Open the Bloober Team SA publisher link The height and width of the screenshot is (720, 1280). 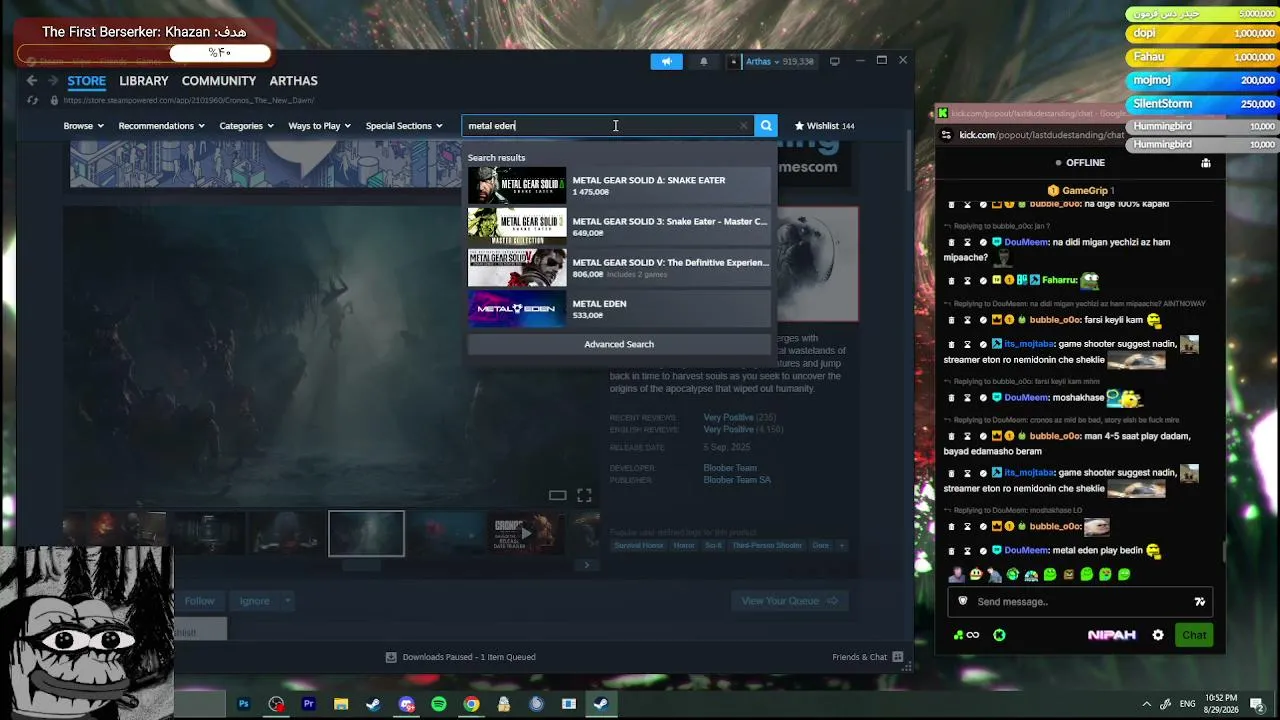737,480
